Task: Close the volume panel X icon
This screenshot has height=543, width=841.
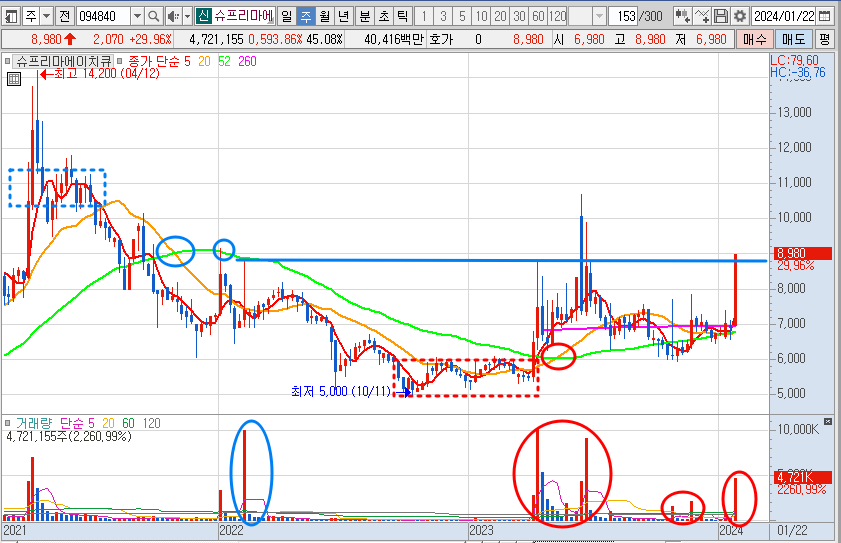Action: 828,422
